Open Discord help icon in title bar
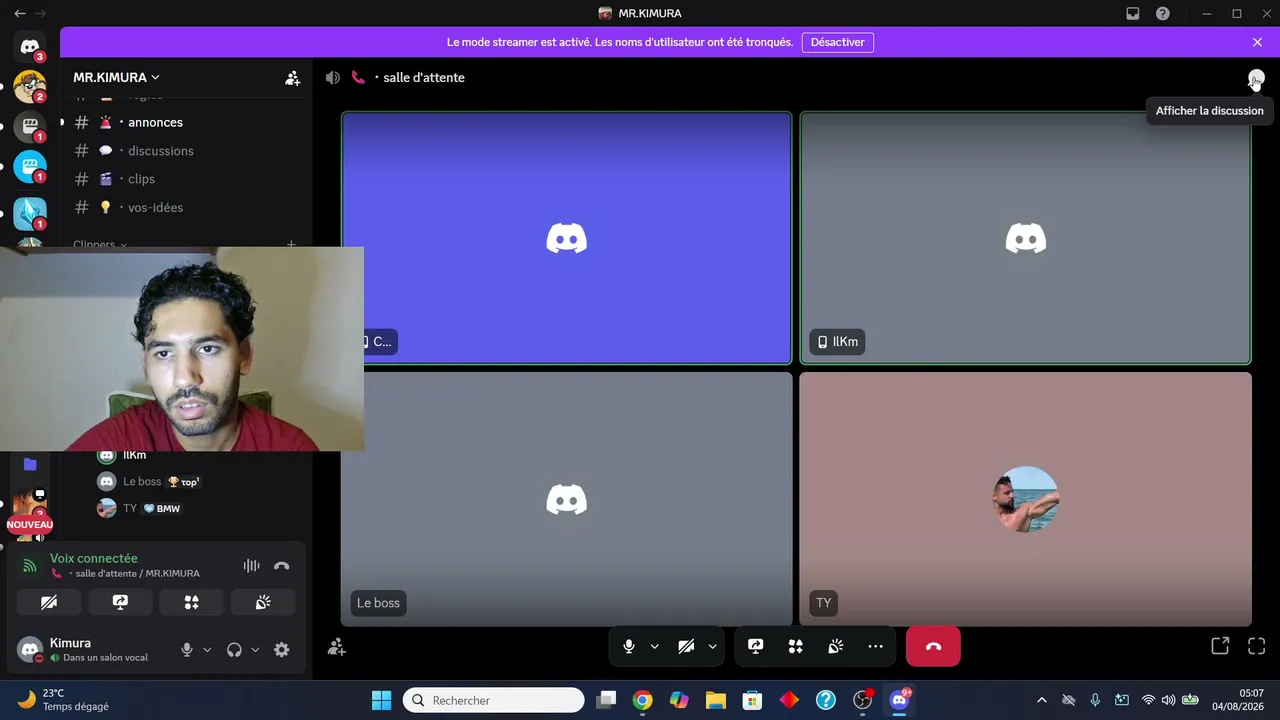 point(1163,14)
